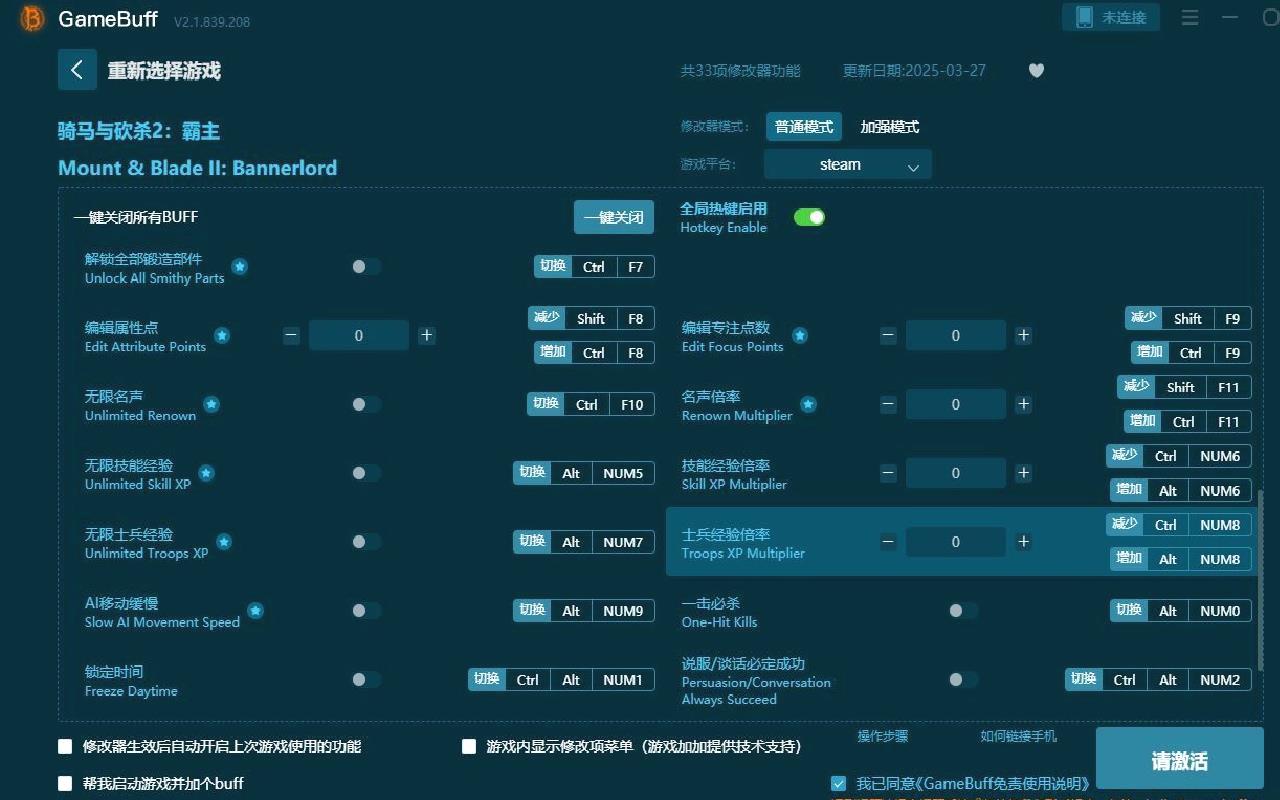Click Ctrl Alt NUM1 hotkey for Freeze Daytime
The height and width of the screenshot is (800, 1280).
coord(561,680)
